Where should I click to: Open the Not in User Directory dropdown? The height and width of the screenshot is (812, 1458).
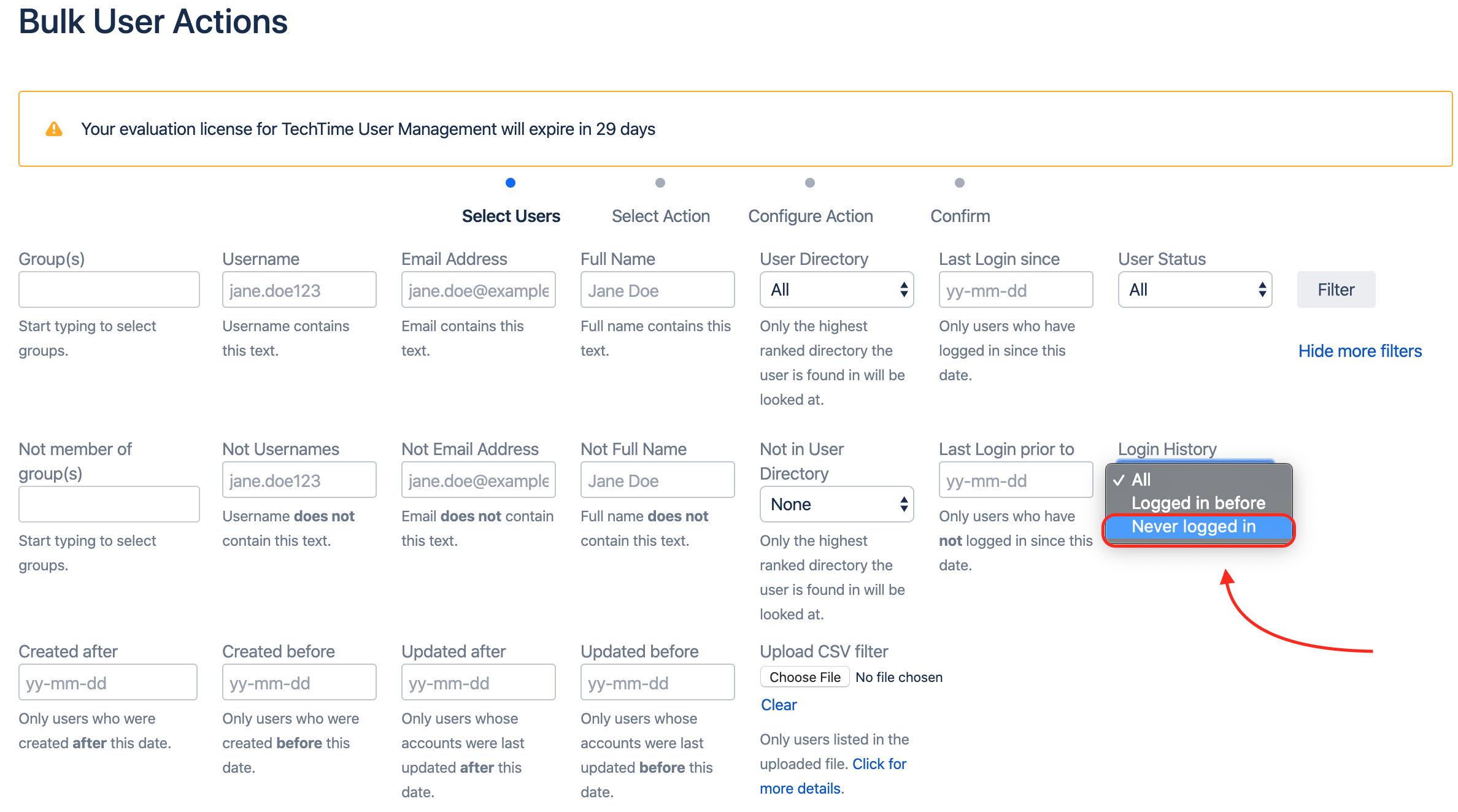point(836,504)
